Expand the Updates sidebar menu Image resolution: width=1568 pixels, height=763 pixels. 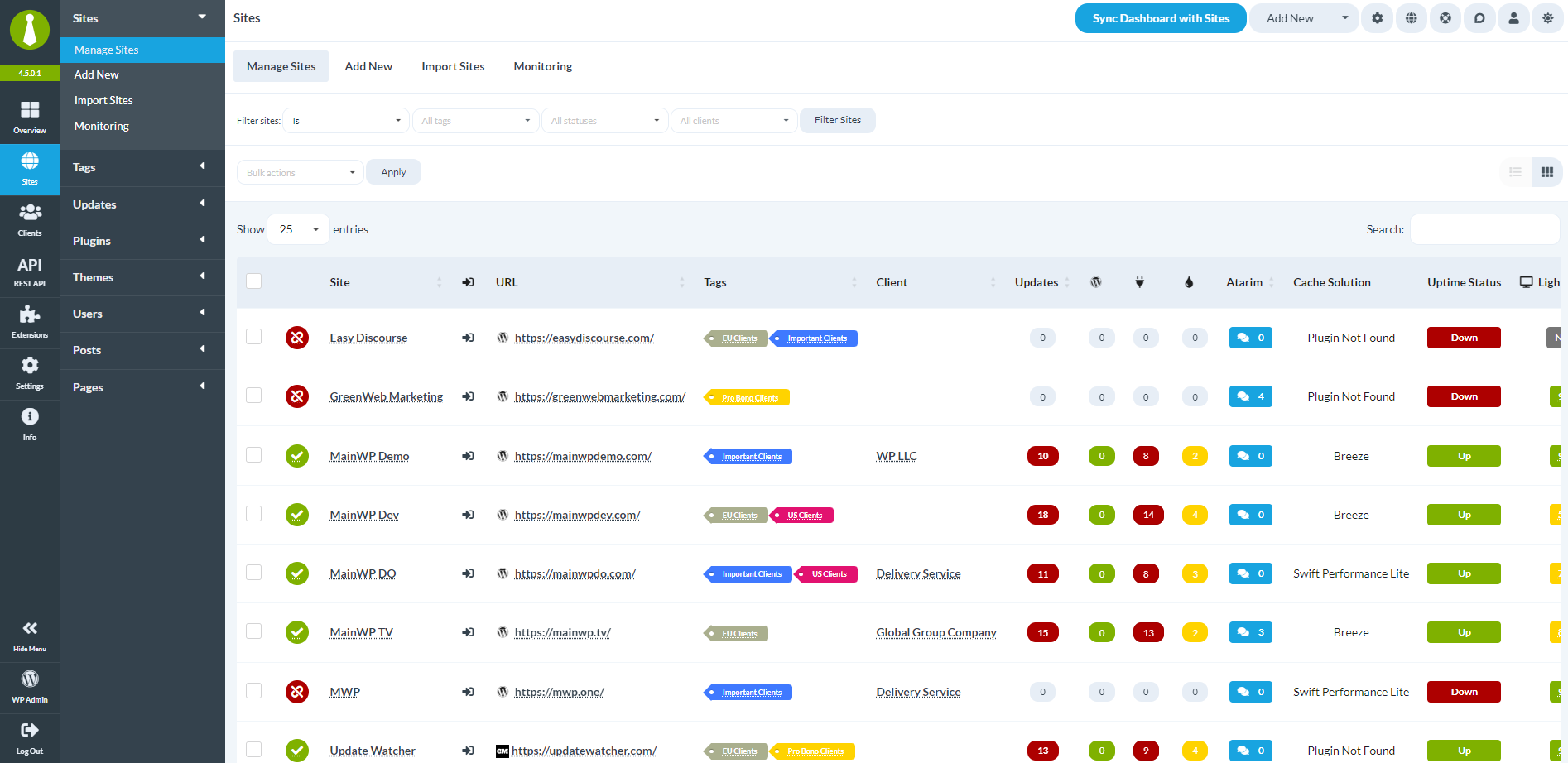[x=142, y=204]
